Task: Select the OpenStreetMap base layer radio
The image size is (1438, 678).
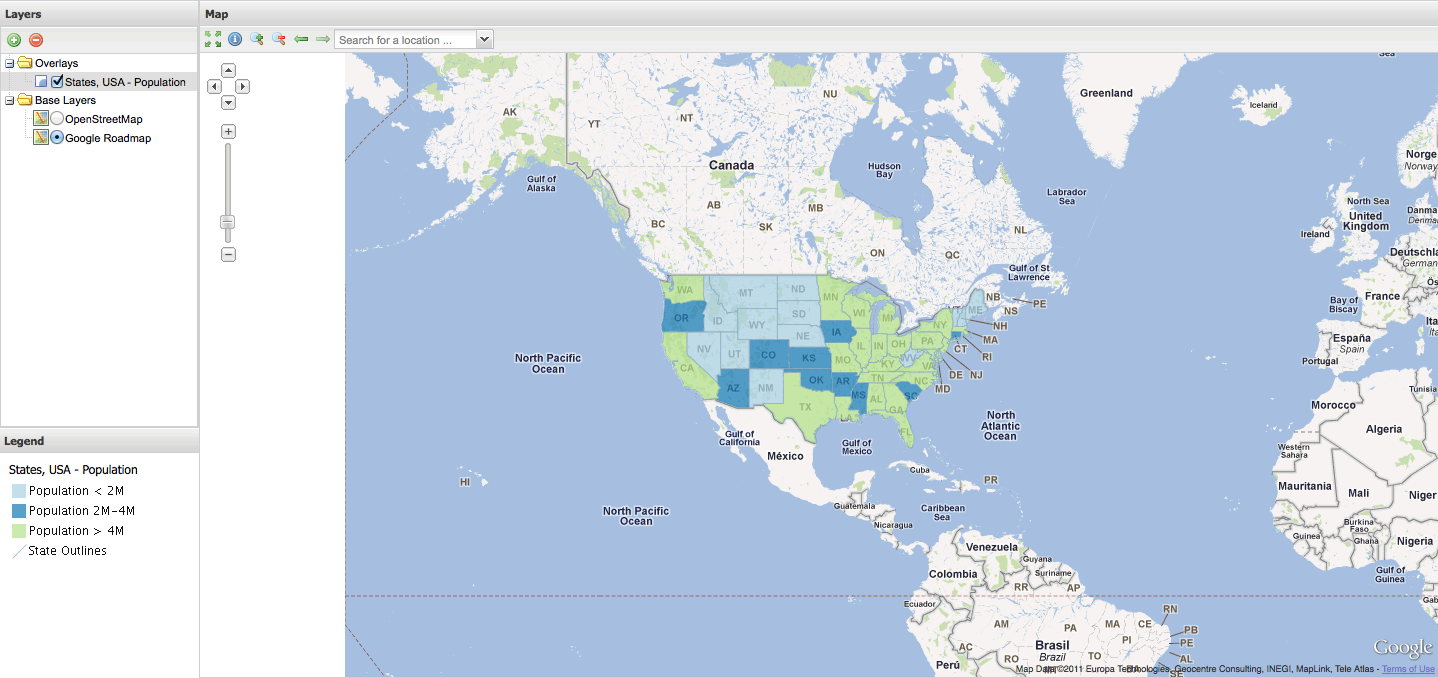Action: [57, 119]
